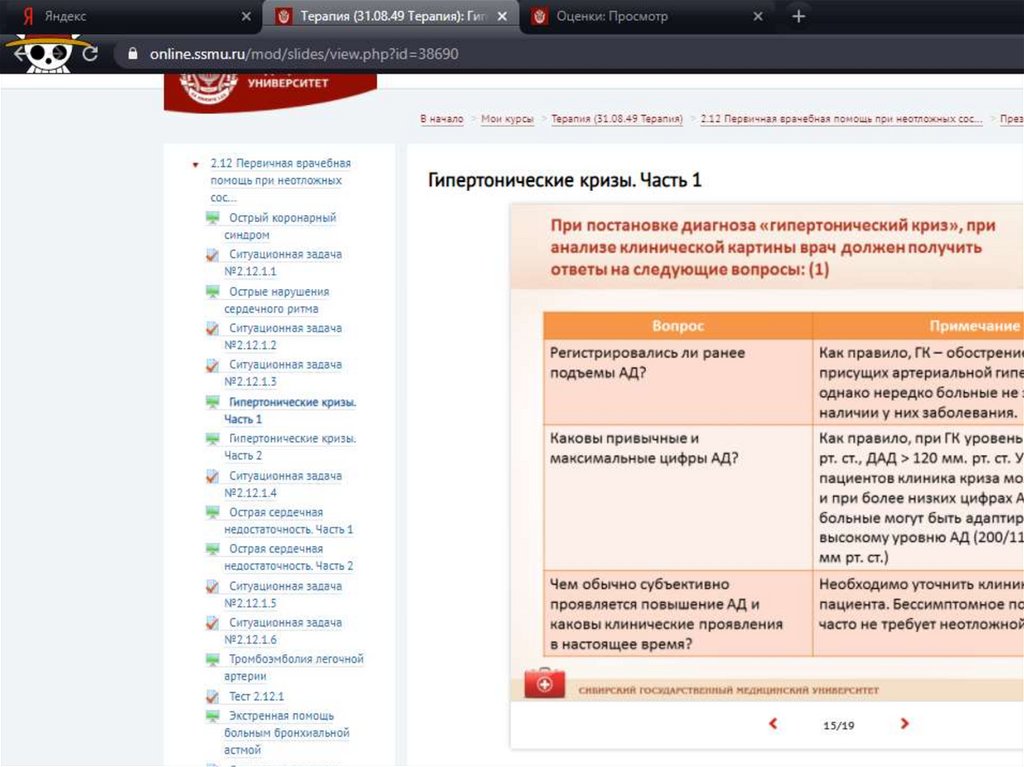Open Мои курсы breadcrumb link
1024x767 pixels.
pos(507,119)
